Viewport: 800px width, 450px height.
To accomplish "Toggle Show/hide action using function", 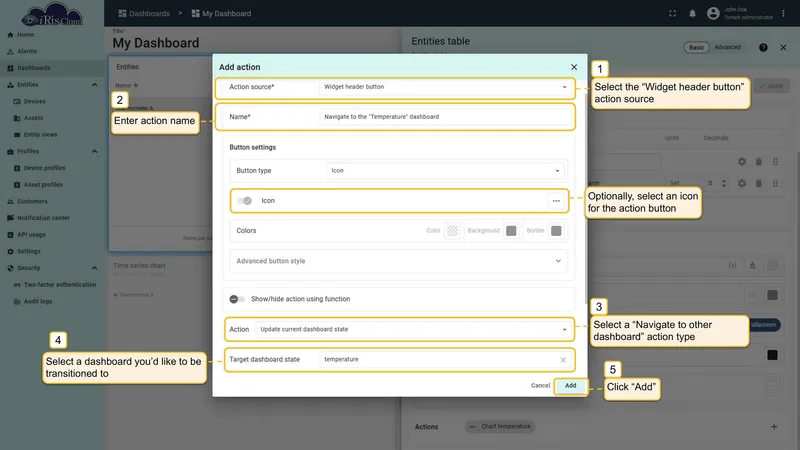I will coord(237,299).
